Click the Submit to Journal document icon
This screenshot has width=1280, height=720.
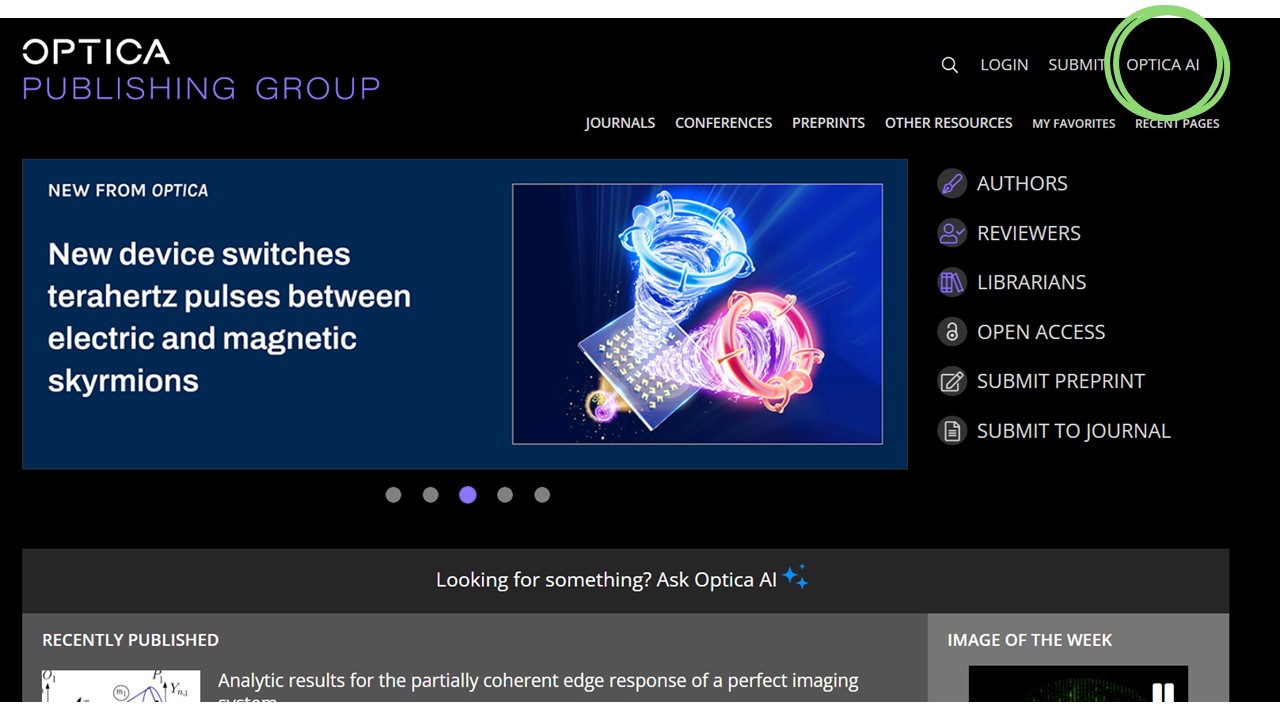[951, 431]
